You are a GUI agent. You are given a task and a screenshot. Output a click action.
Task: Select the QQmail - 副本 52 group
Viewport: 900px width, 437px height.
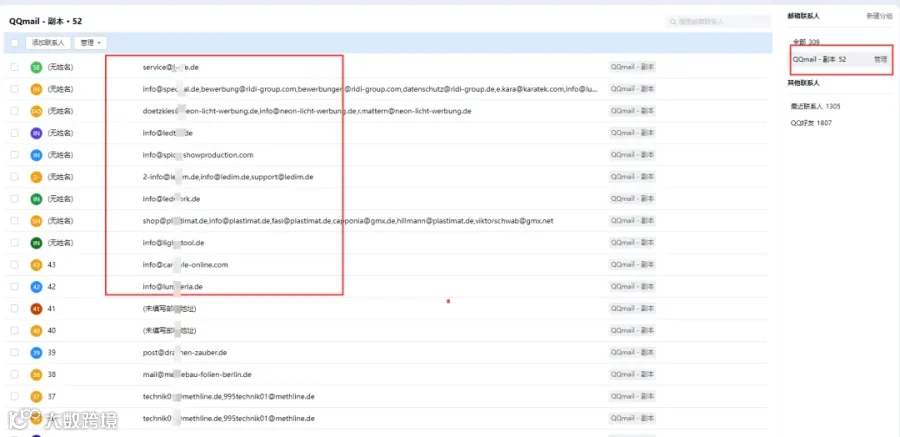point(819,59)
